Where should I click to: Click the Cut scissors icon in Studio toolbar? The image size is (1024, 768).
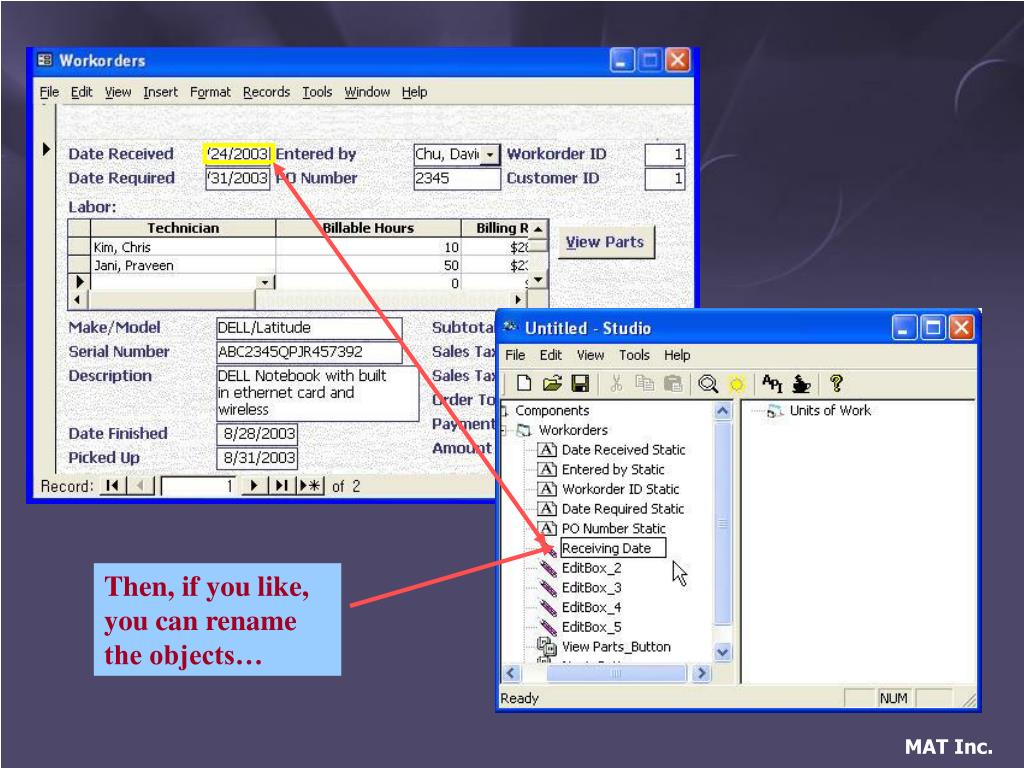click(x=616, y=383)
